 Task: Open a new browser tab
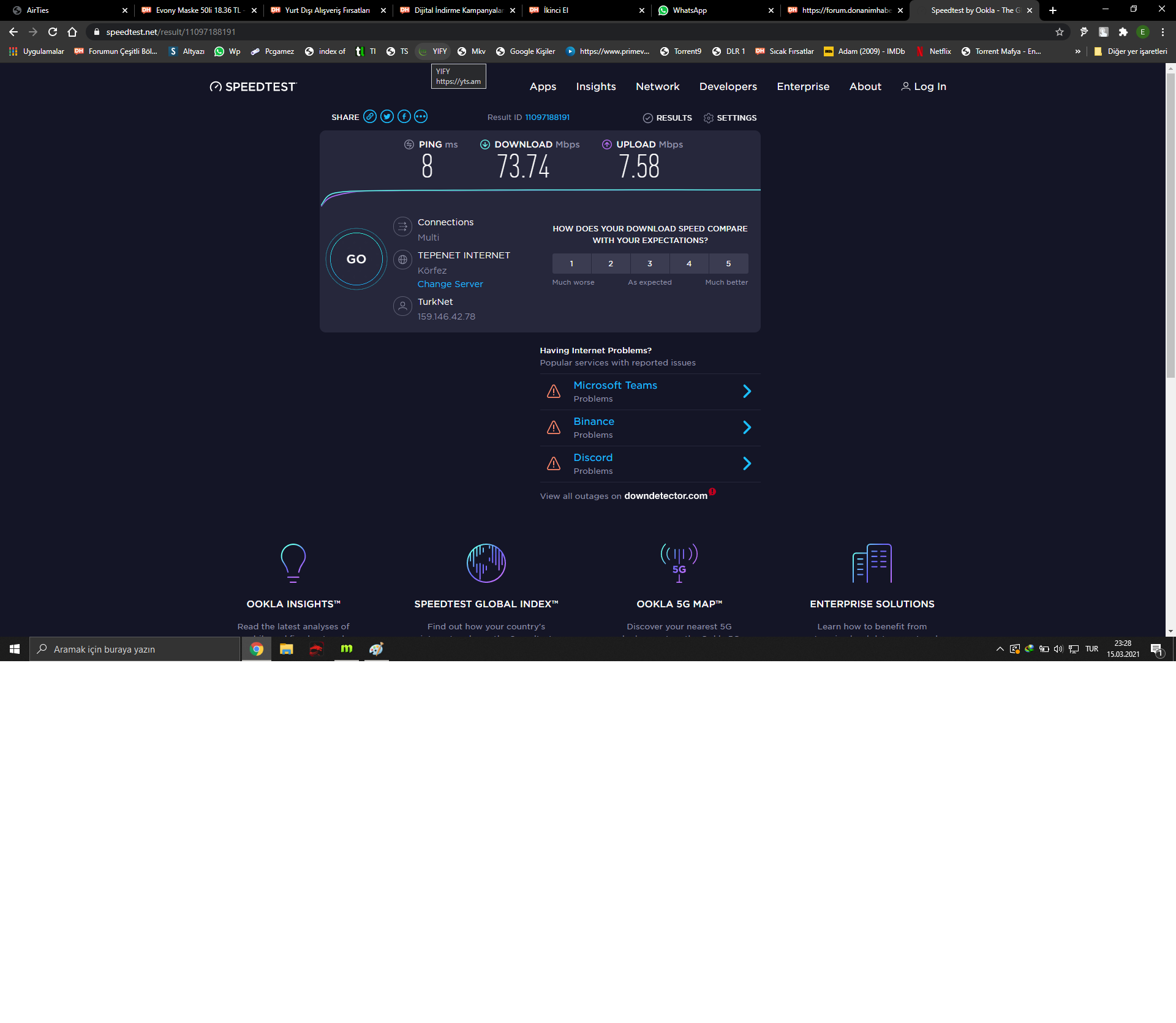tap(1053, 10)
